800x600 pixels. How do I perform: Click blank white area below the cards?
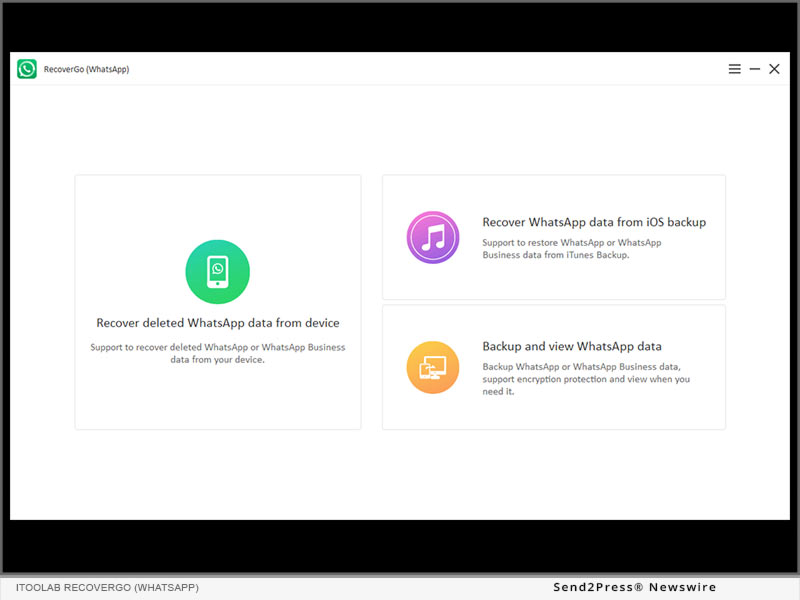click(400, 475)
